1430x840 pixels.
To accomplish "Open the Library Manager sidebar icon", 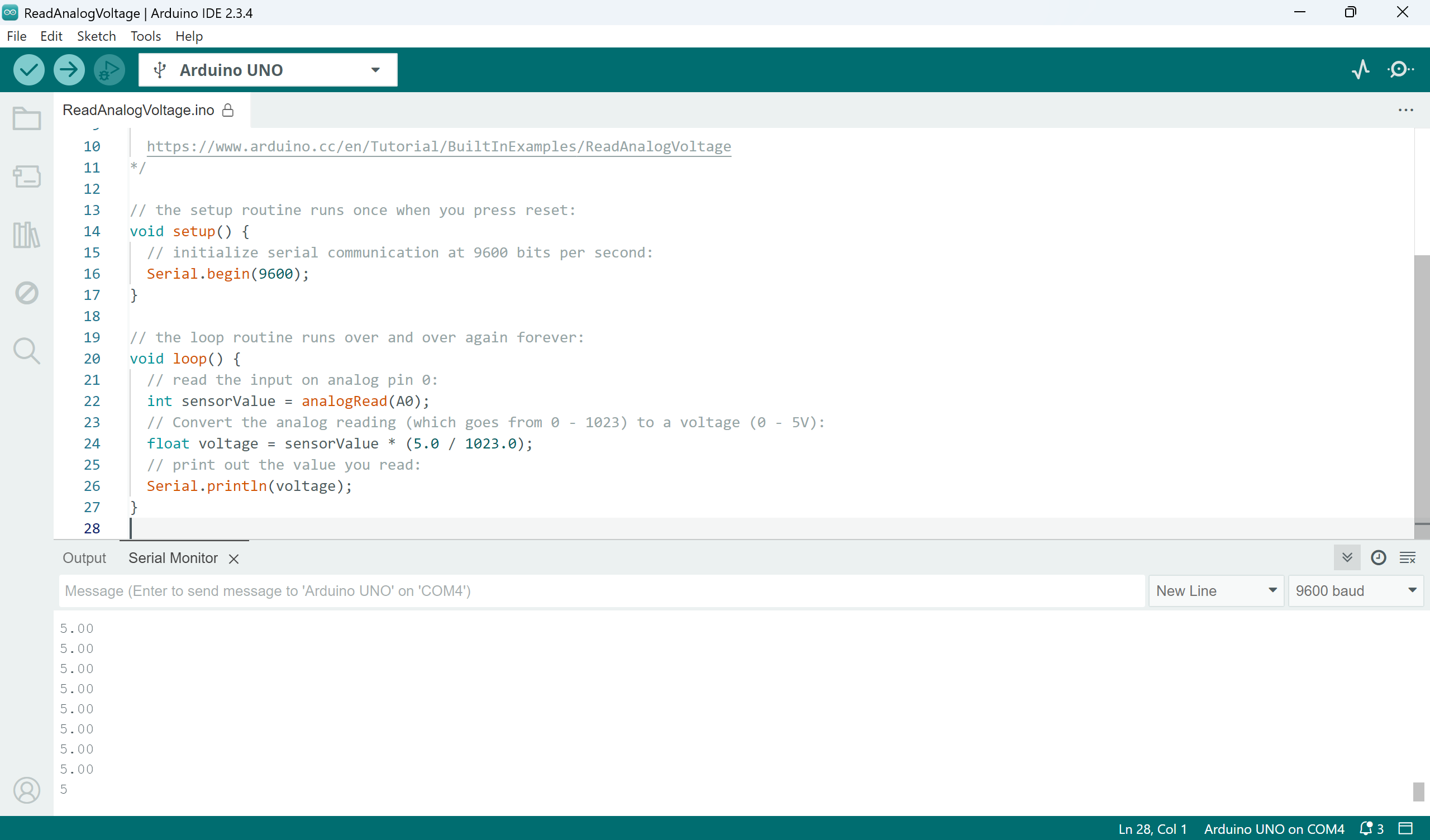I will [x=27, y=235].
